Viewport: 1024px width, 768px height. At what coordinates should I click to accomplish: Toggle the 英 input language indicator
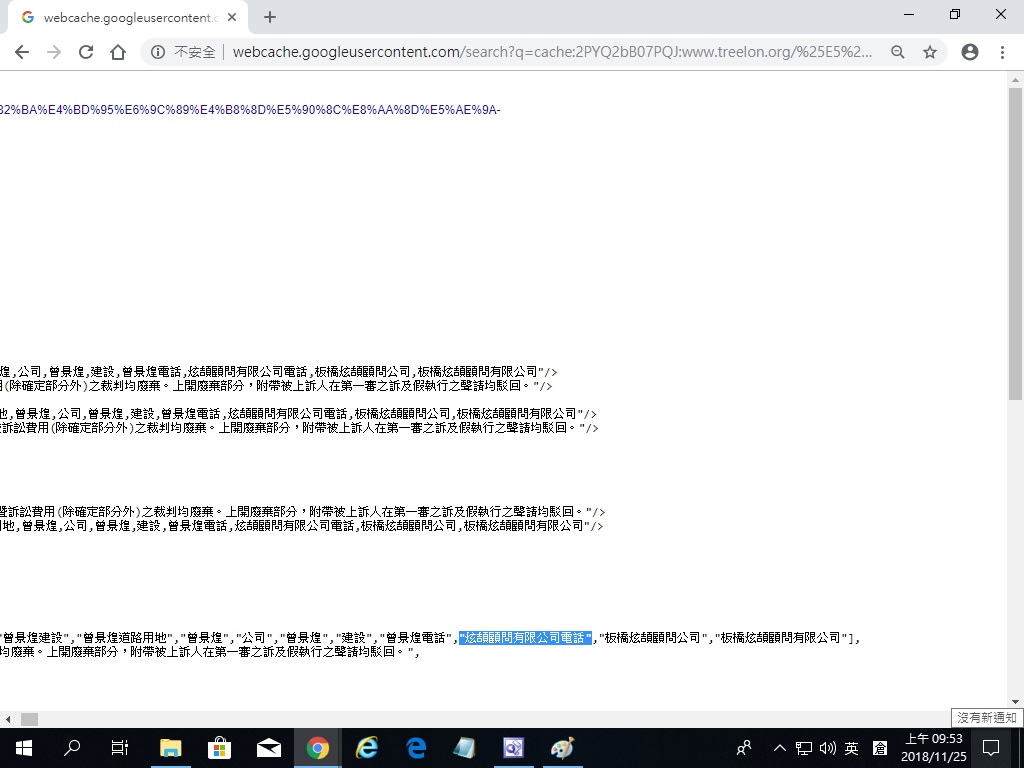click(x=852, y=748)
